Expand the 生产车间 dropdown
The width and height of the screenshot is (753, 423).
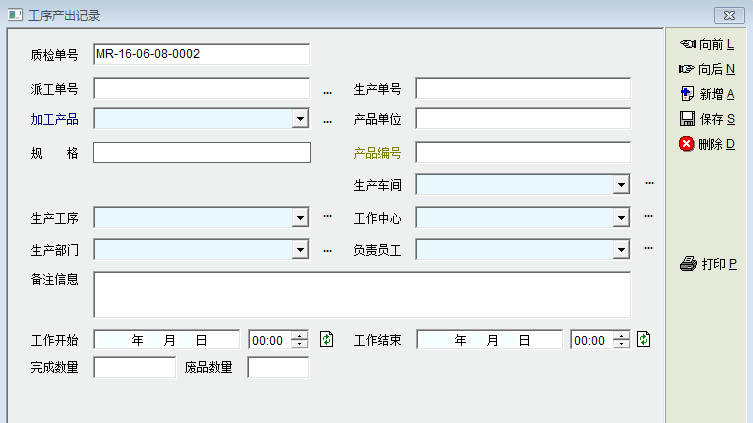point(621,185)
